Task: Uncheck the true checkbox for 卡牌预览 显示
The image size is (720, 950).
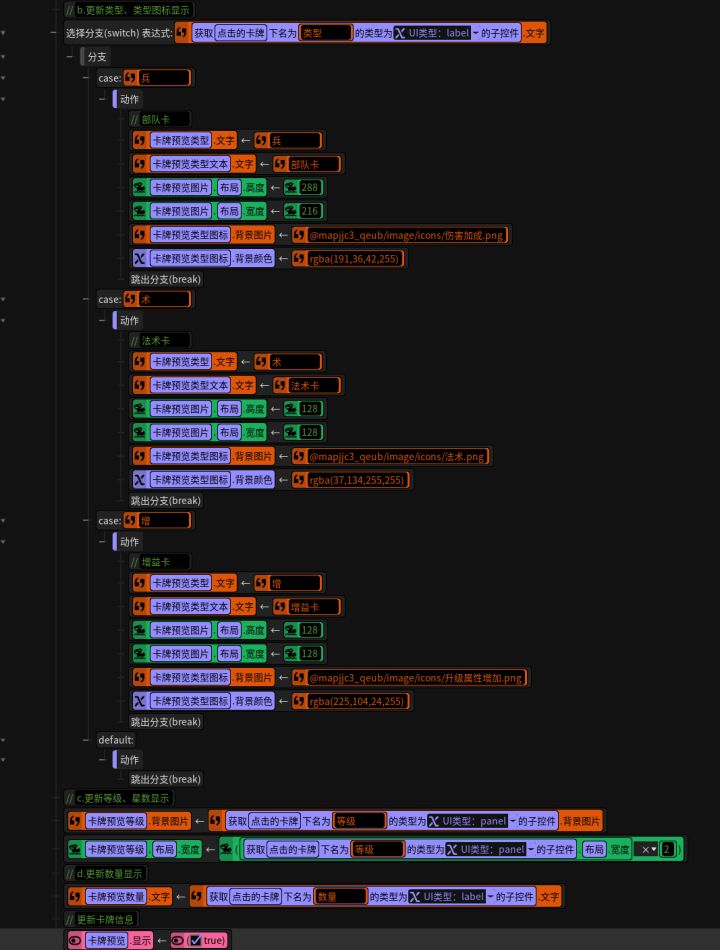Action: [195, 940]
